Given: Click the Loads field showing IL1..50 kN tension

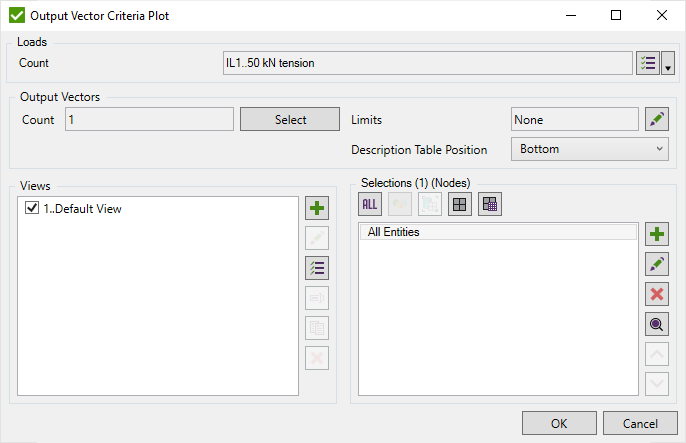Looking at the screenshot, I should [x=427, y=63].
